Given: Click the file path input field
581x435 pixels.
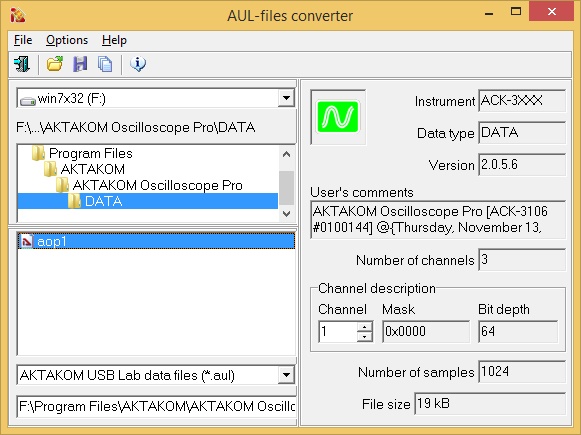Looking at the screenshot, I should (156, 406).
